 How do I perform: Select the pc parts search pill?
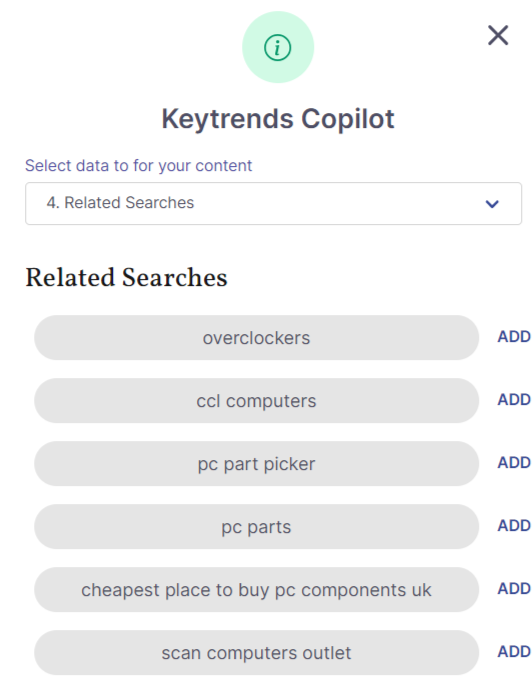point(256,527)
